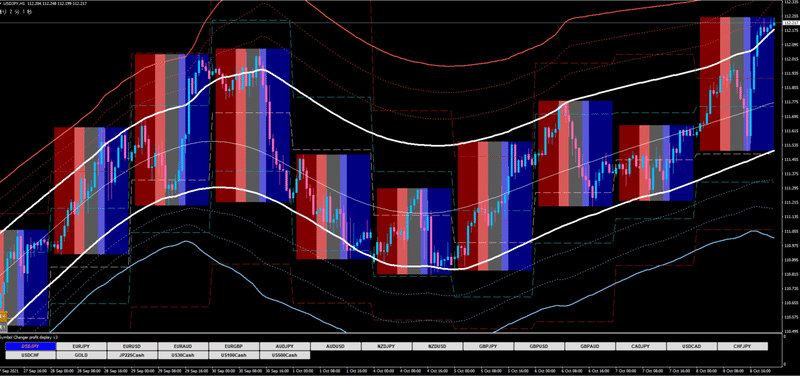
Task: Switch chart to GOLD symbol
Action: coord(81,355)
